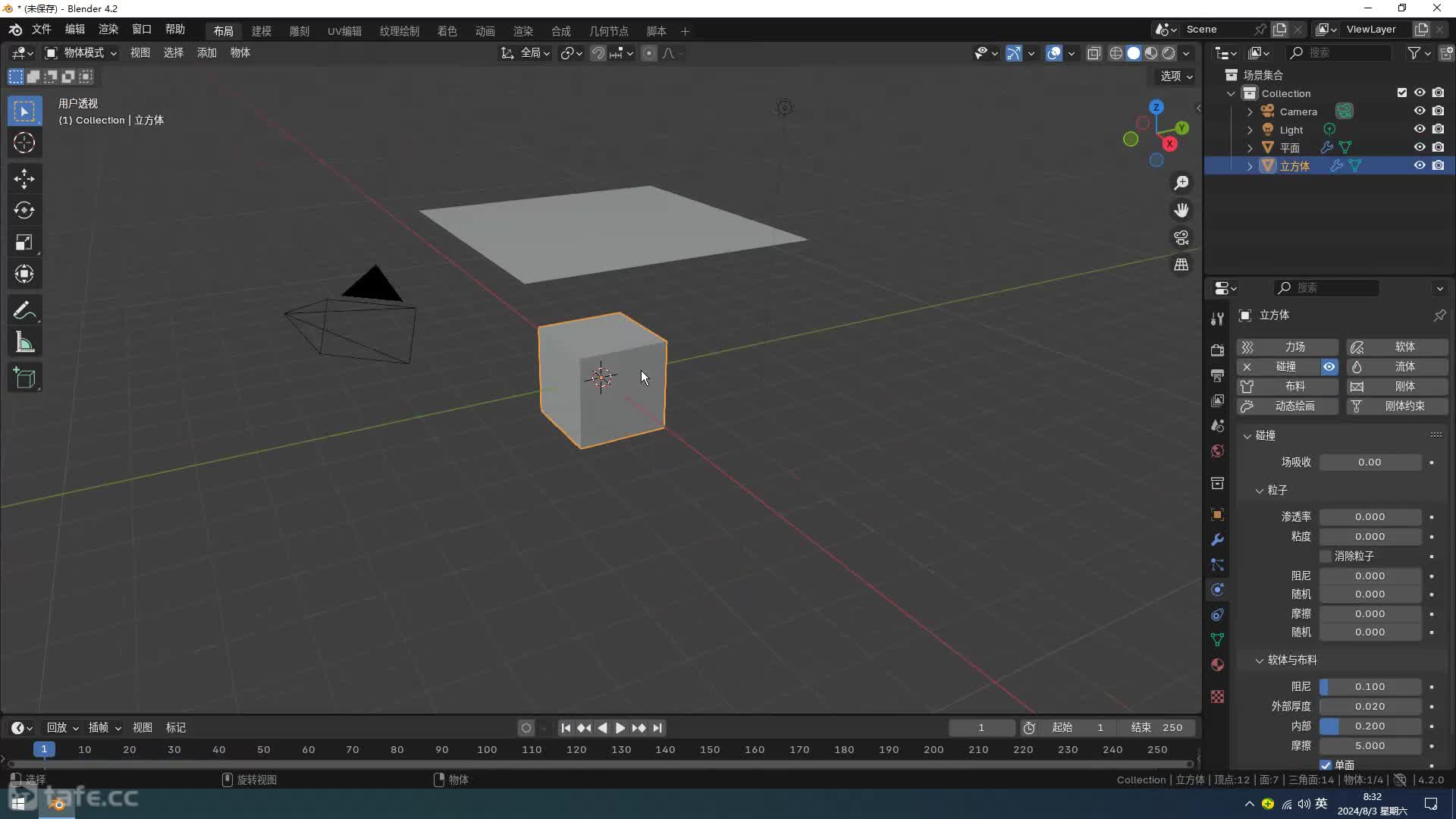Screen dimensions: 1456x819
Task: Hide the Light object in outliner
Action: click(x=1420, y=129)
